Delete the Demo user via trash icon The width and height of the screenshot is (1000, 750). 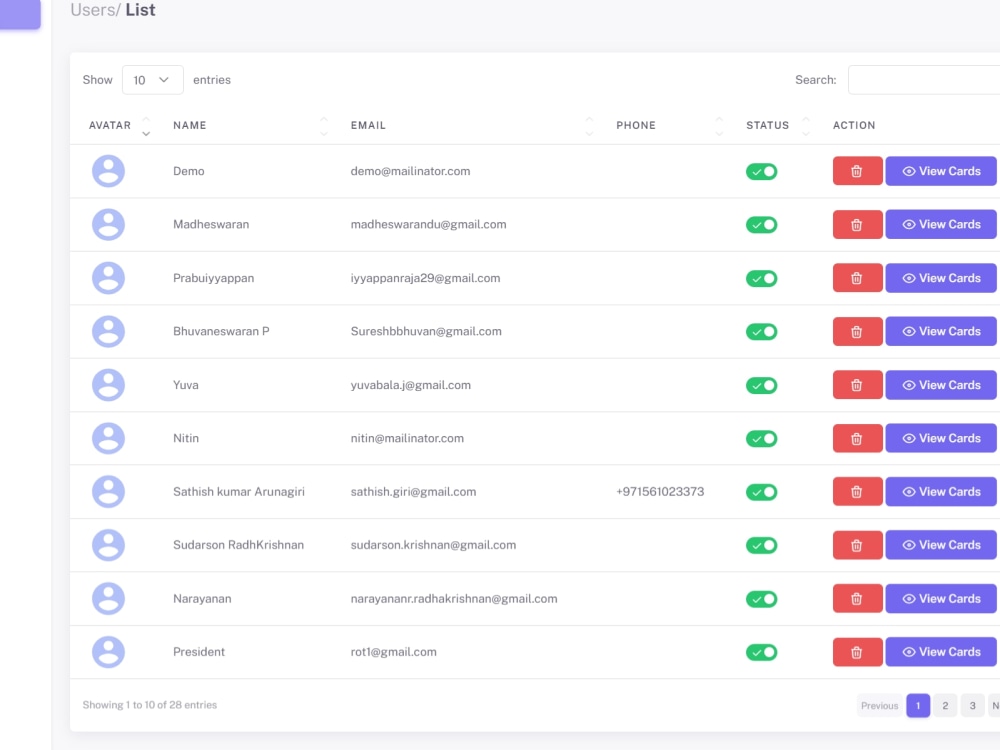pos(857,171)
